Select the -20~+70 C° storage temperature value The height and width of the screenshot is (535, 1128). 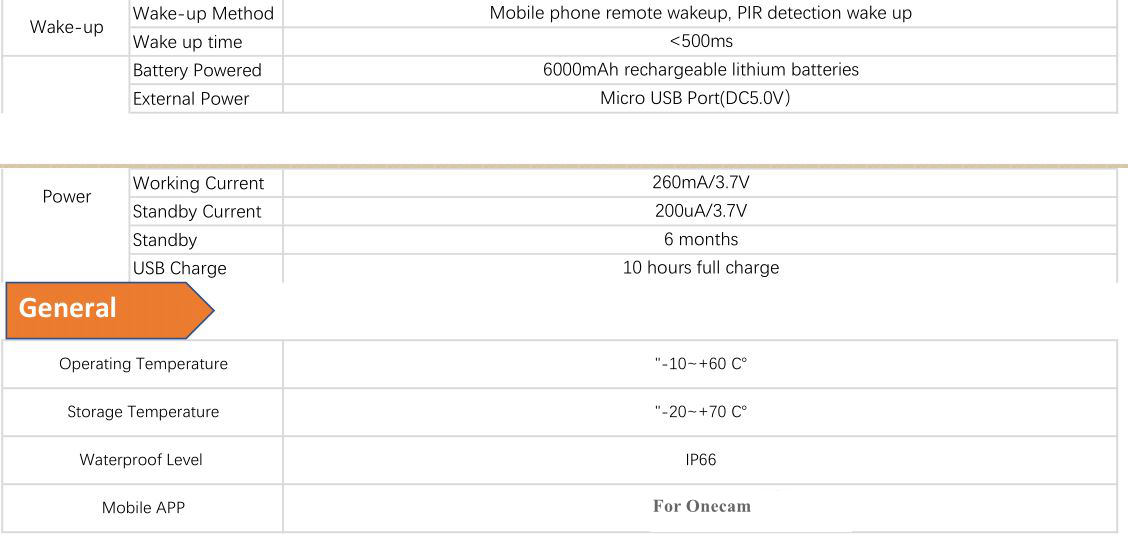[701, 412]
